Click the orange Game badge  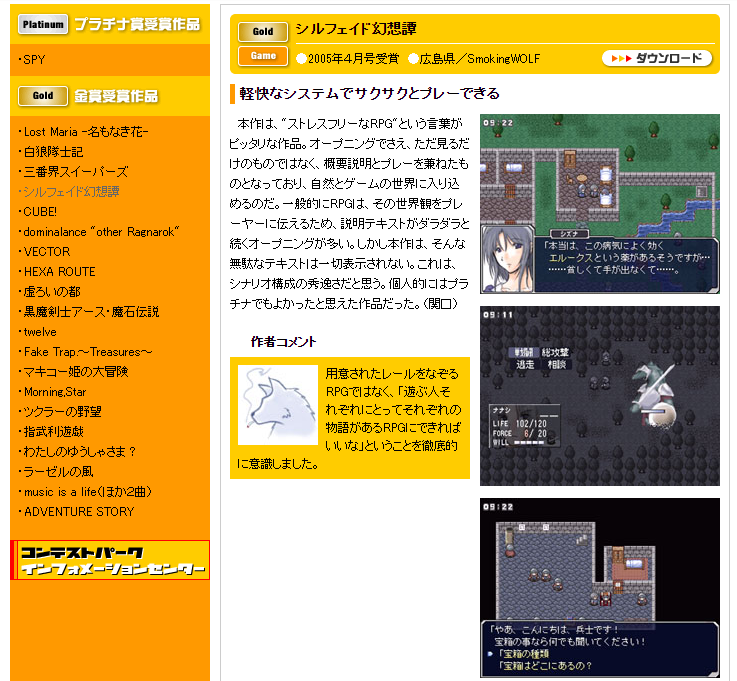263,56
